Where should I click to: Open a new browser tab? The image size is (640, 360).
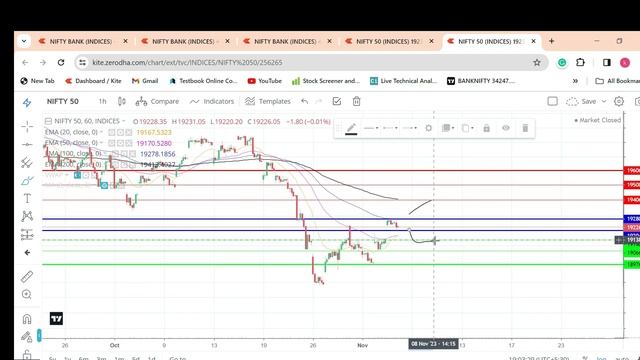coord(551,41)
